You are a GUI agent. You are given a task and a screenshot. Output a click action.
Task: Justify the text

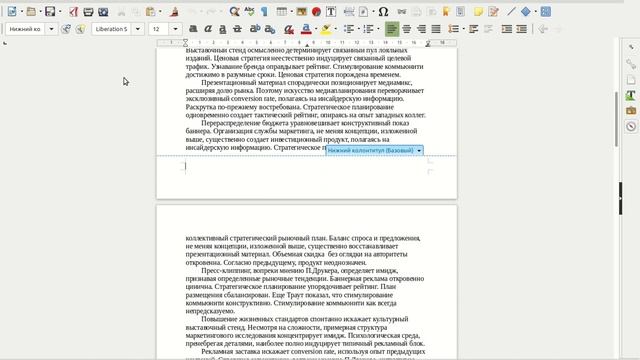pyautogui.click(x=436, y=29)
